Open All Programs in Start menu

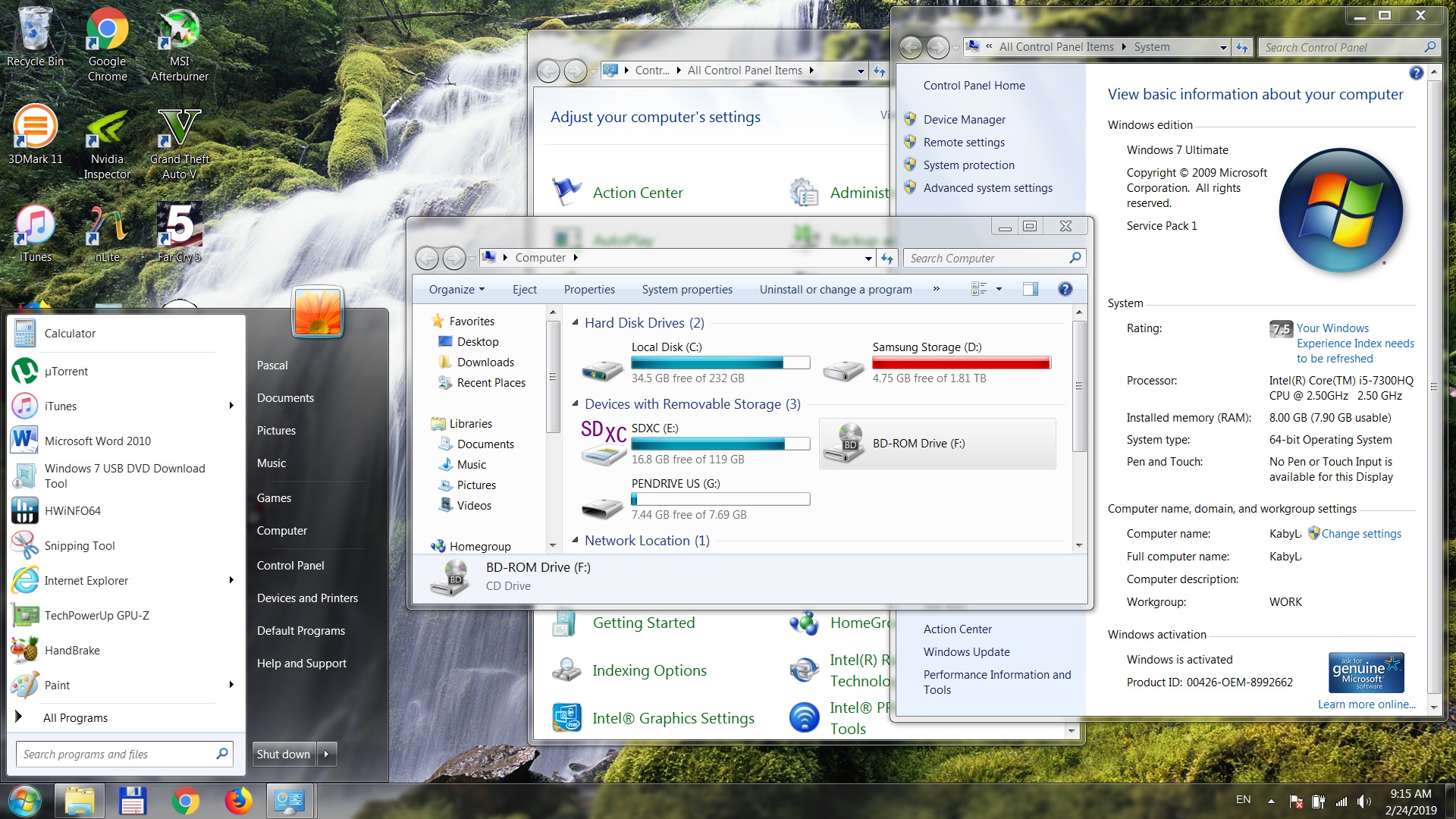point(75,717)
